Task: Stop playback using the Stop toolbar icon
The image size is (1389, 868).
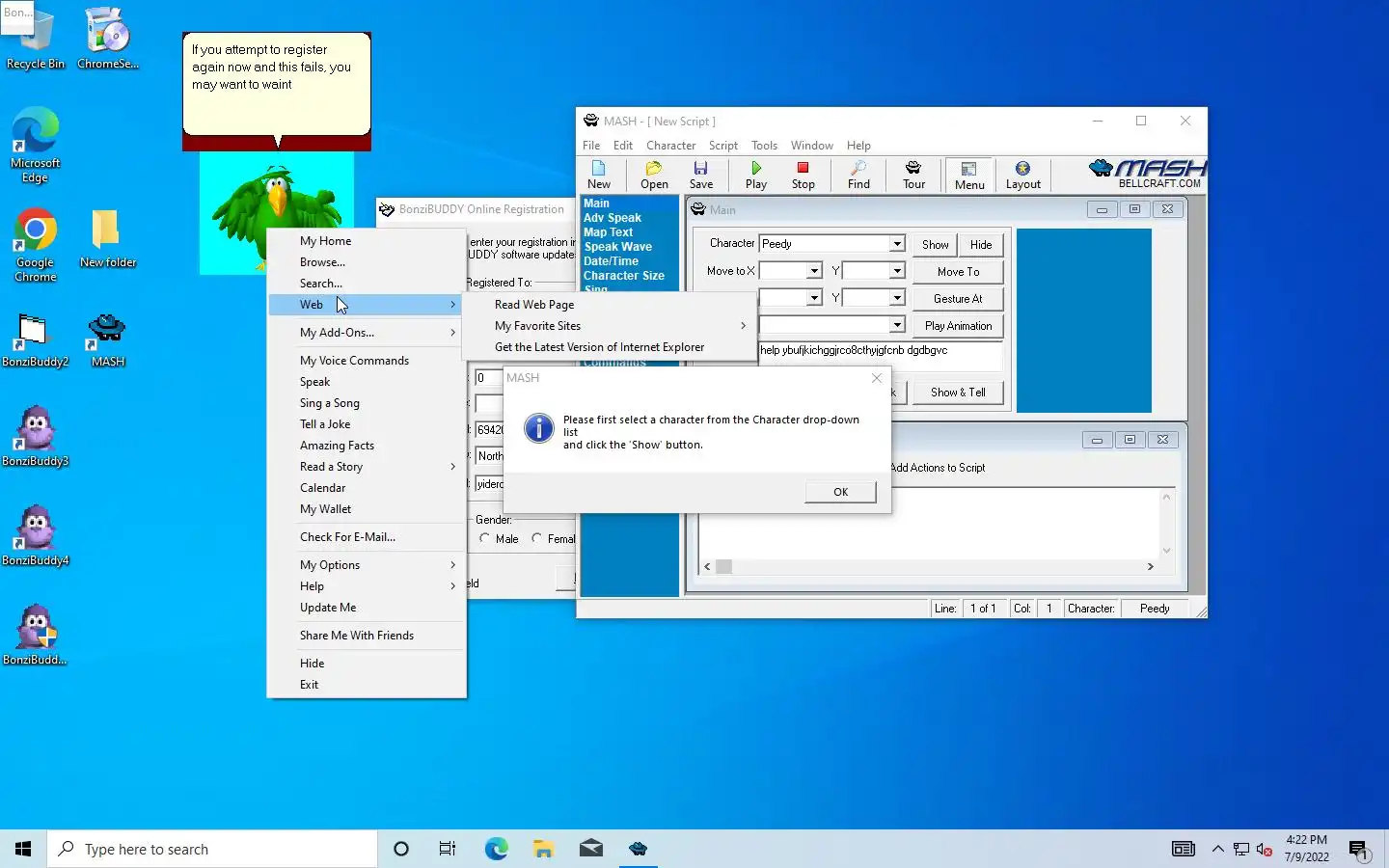Action: click(803, 176)
